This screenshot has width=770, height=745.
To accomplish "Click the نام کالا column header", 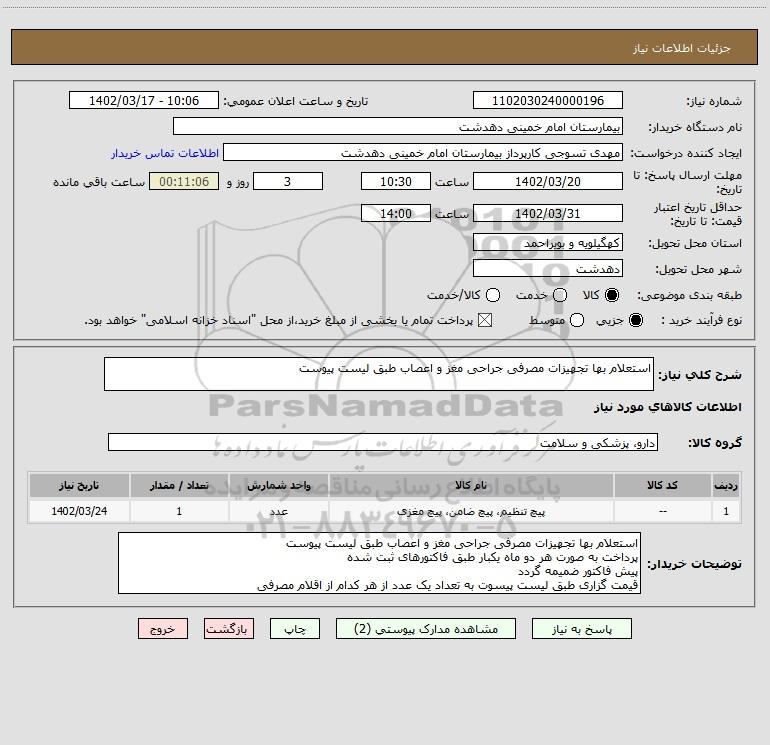I will pyautogui.click(x=471, y=485).
